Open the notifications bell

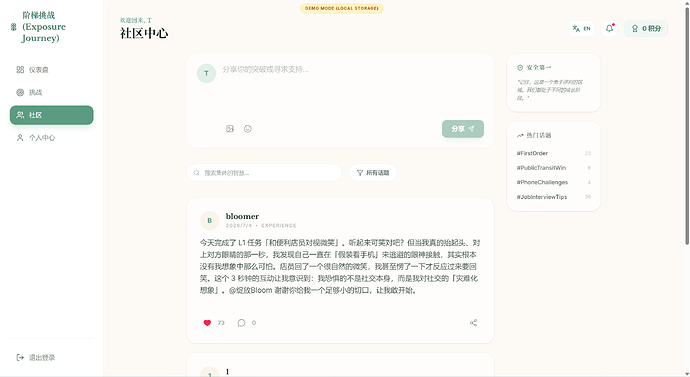click(609, 29)
